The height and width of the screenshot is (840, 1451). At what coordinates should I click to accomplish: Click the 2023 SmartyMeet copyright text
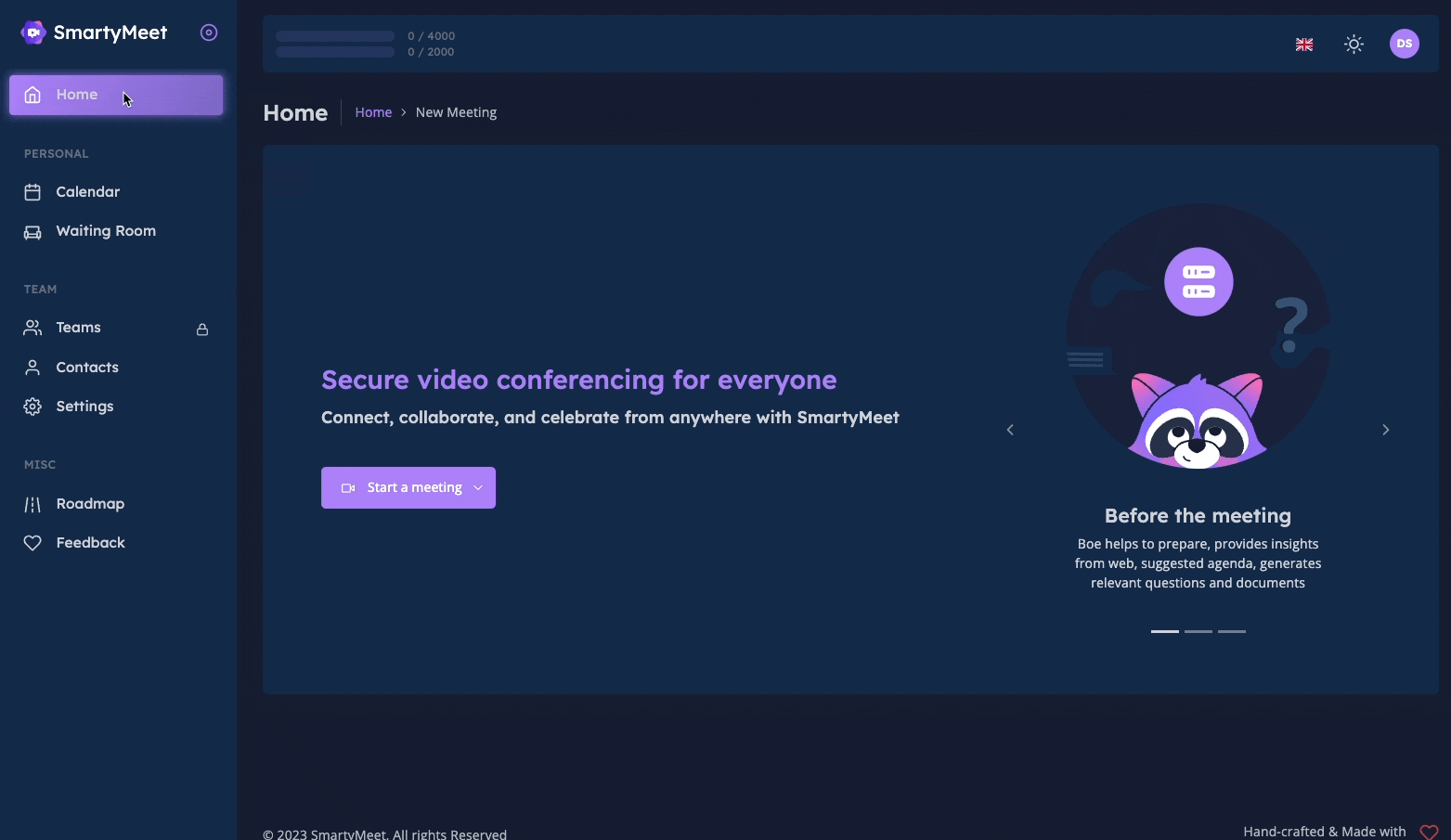pyautogui.click(x=385, y=834)
